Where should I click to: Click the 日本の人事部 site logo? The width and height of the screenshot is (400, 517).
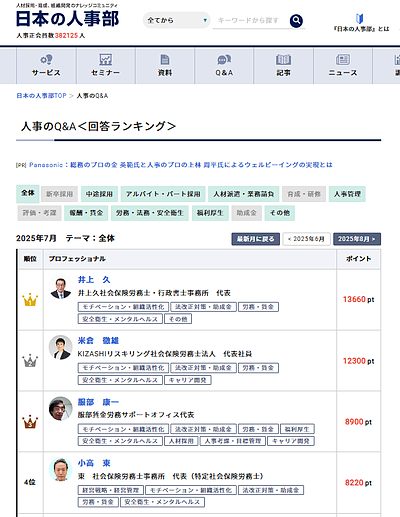pos(67,19)
